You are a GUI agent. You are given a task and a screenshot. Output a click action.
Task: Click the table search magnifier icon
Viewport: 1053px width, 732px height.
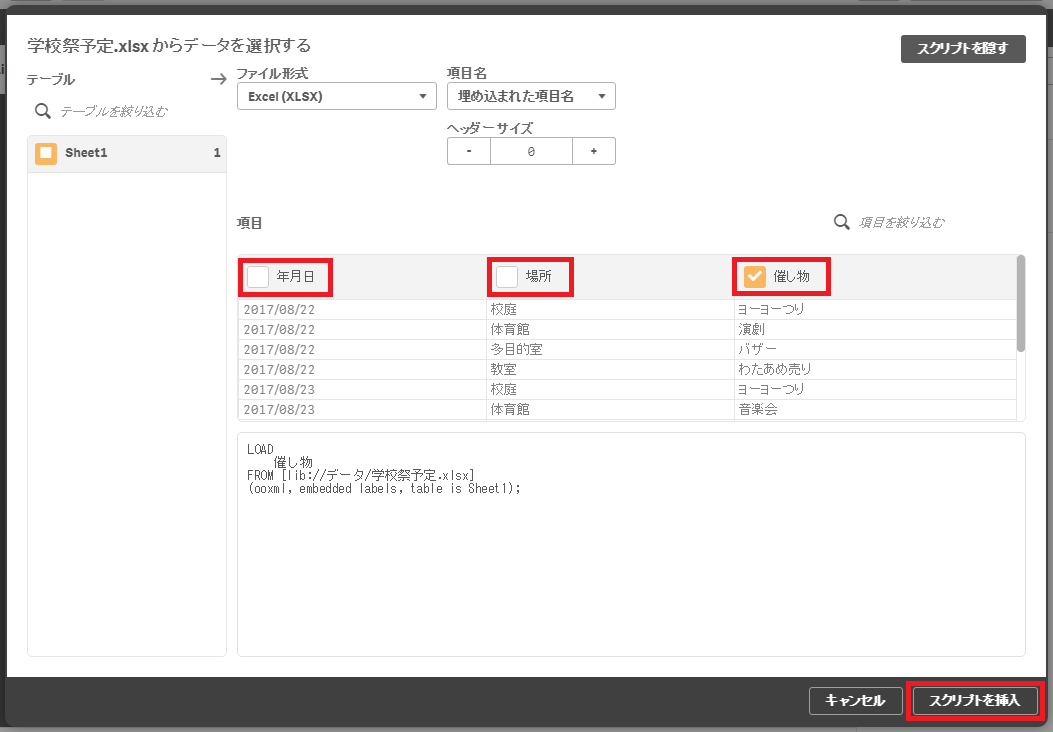[x=42, y=111]
